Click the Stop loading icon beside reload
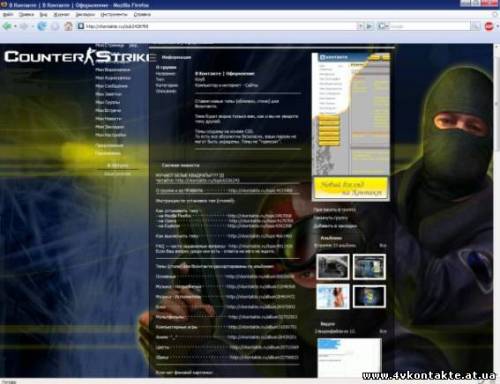The image size is (500, 384). pyautogui.click(x=55, y=26)
